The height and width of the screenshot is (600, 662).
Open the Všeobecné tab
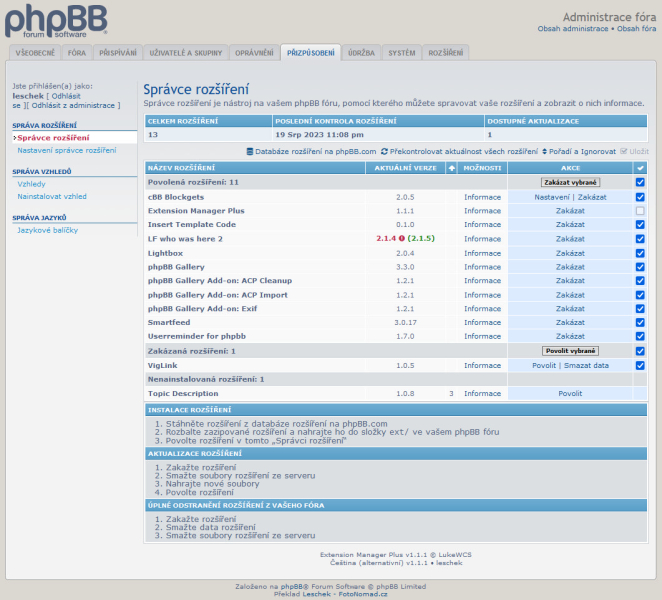pyautogui.click(x=35, y=53)
